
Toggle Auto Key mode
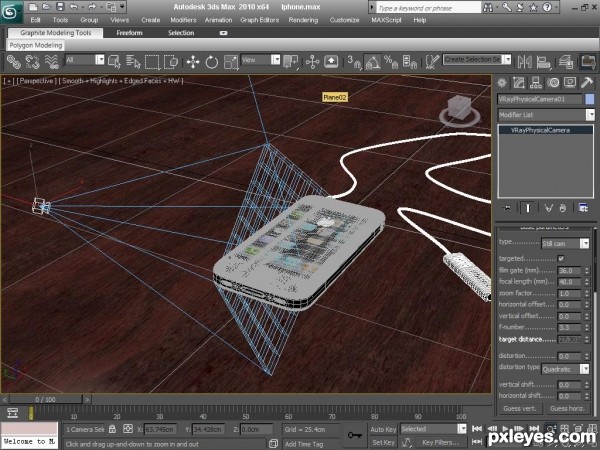click(x=383, y=429)
